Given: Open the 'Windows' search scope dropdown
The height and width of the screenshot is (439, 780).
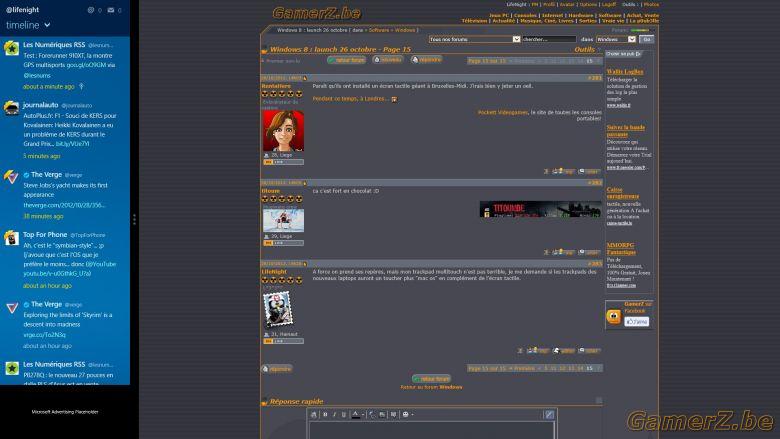Looking at the screenshot, I should point(616,39).
